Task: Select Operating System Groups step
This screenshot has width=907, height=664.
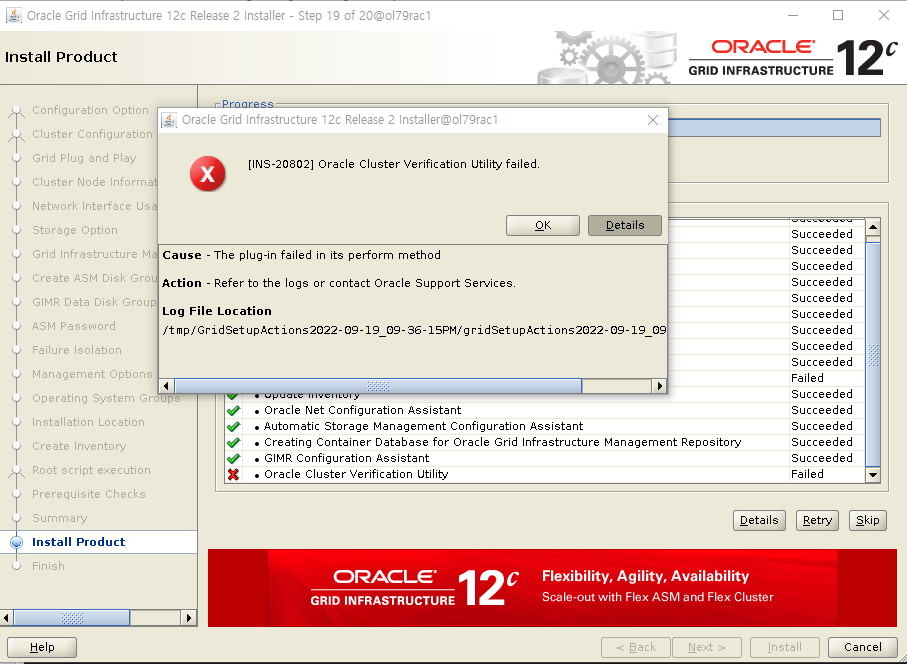Action: tap(106, 398)
